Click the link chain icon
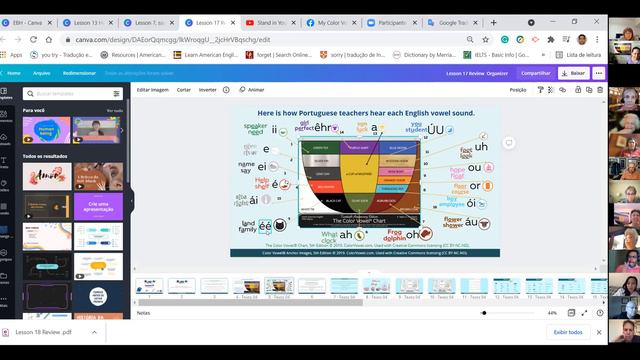The height and width of the screenshot is (360, 640). [x=562, y=90]
